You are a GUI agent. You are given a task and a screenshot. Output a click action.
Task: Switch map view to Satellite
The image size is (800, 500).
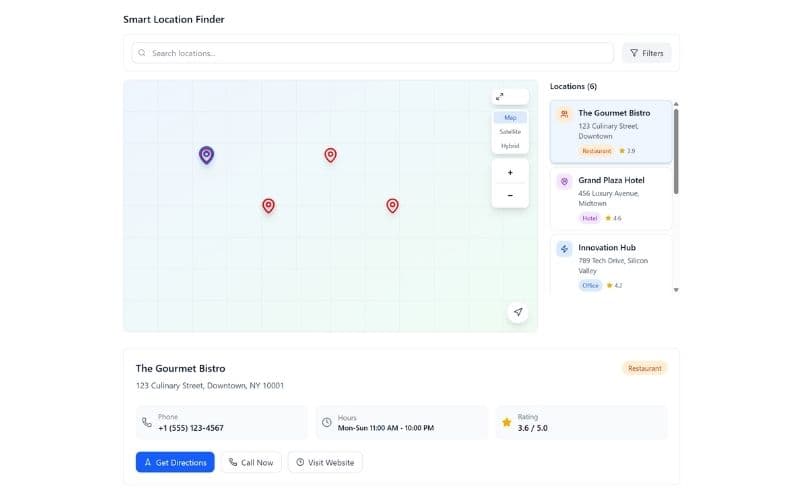click(510, 132)
